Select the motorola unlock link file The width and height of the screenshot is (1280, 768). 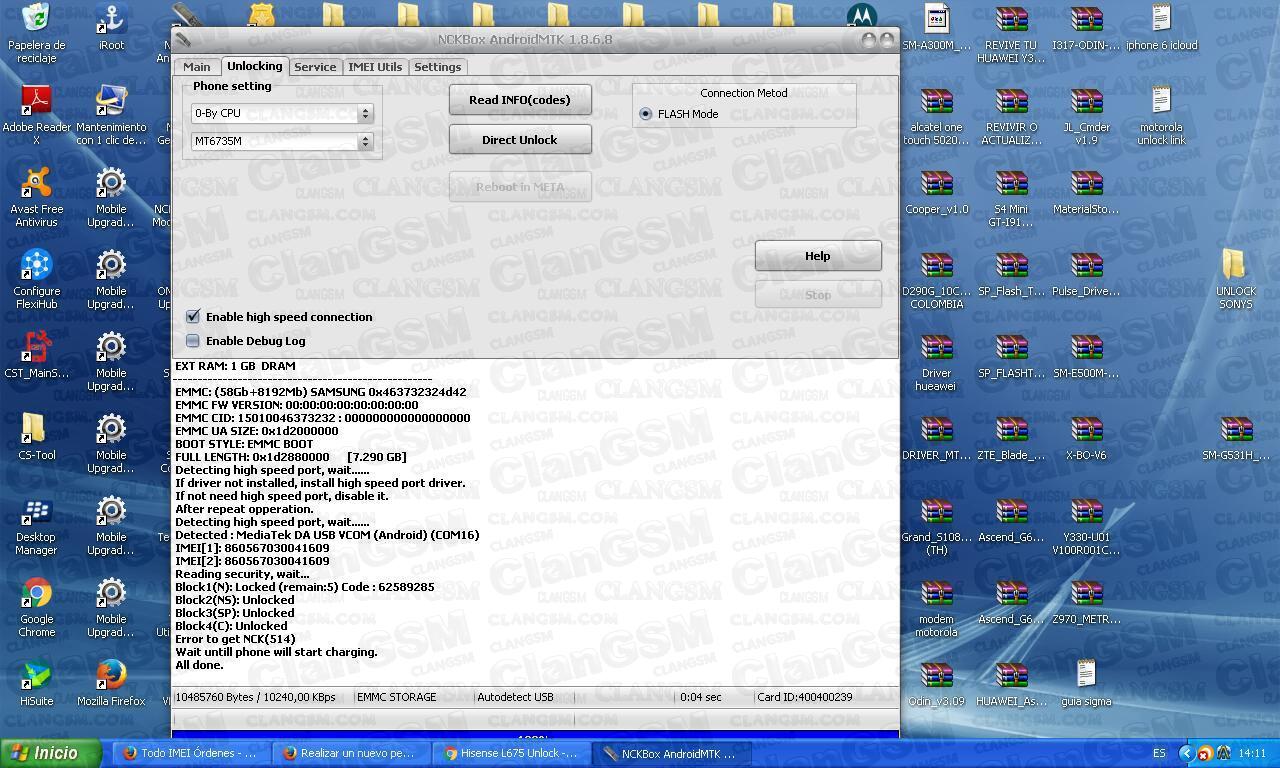pyautogui.click(x=1161, y=115)
